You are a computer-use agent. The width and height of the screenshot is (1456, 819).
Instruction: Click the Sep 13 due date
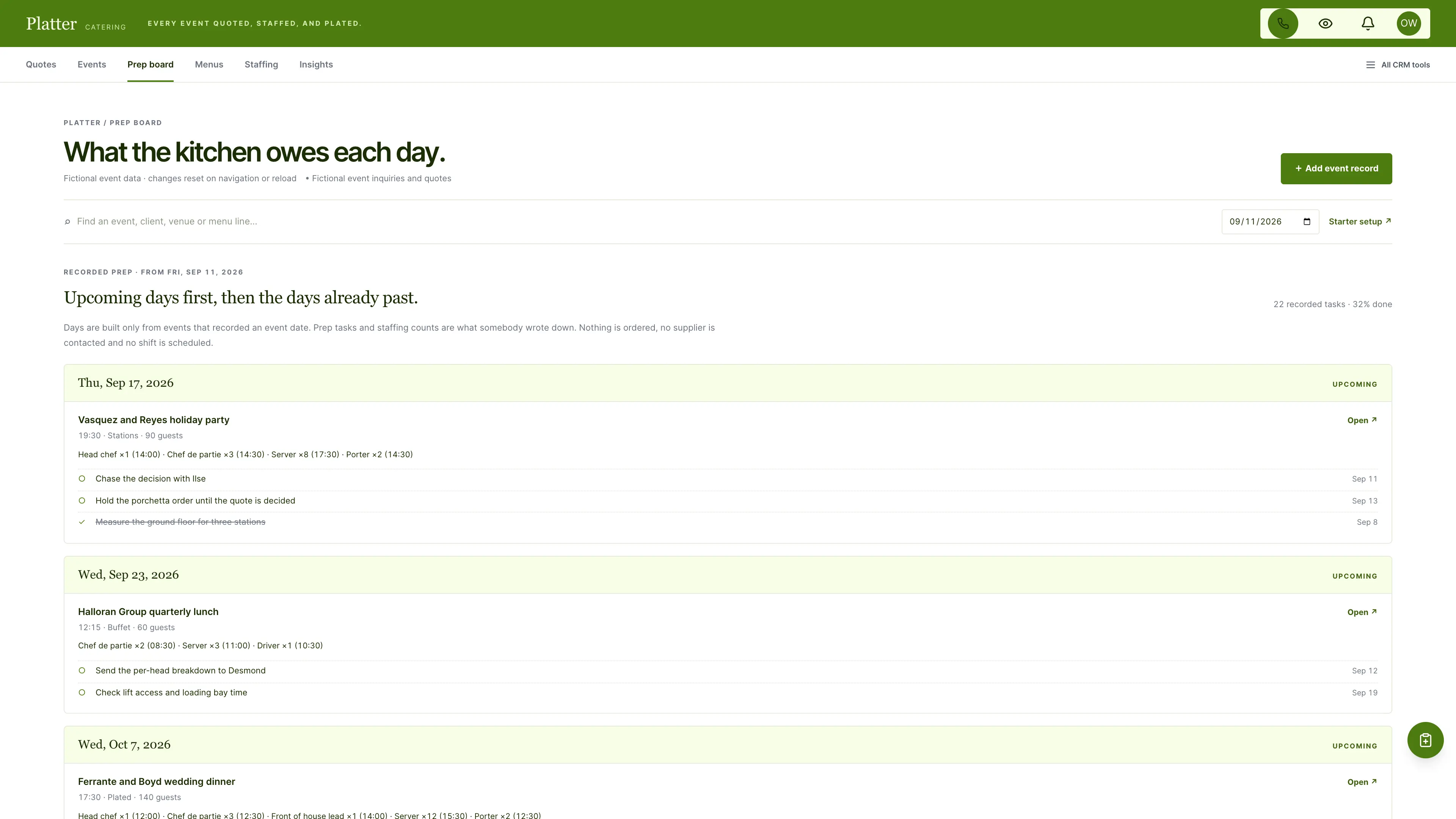[x=1365, y=501]
